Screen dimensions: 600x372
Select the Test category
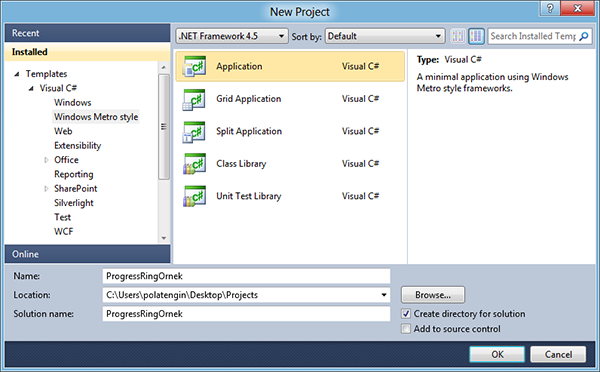pos(62,217)
